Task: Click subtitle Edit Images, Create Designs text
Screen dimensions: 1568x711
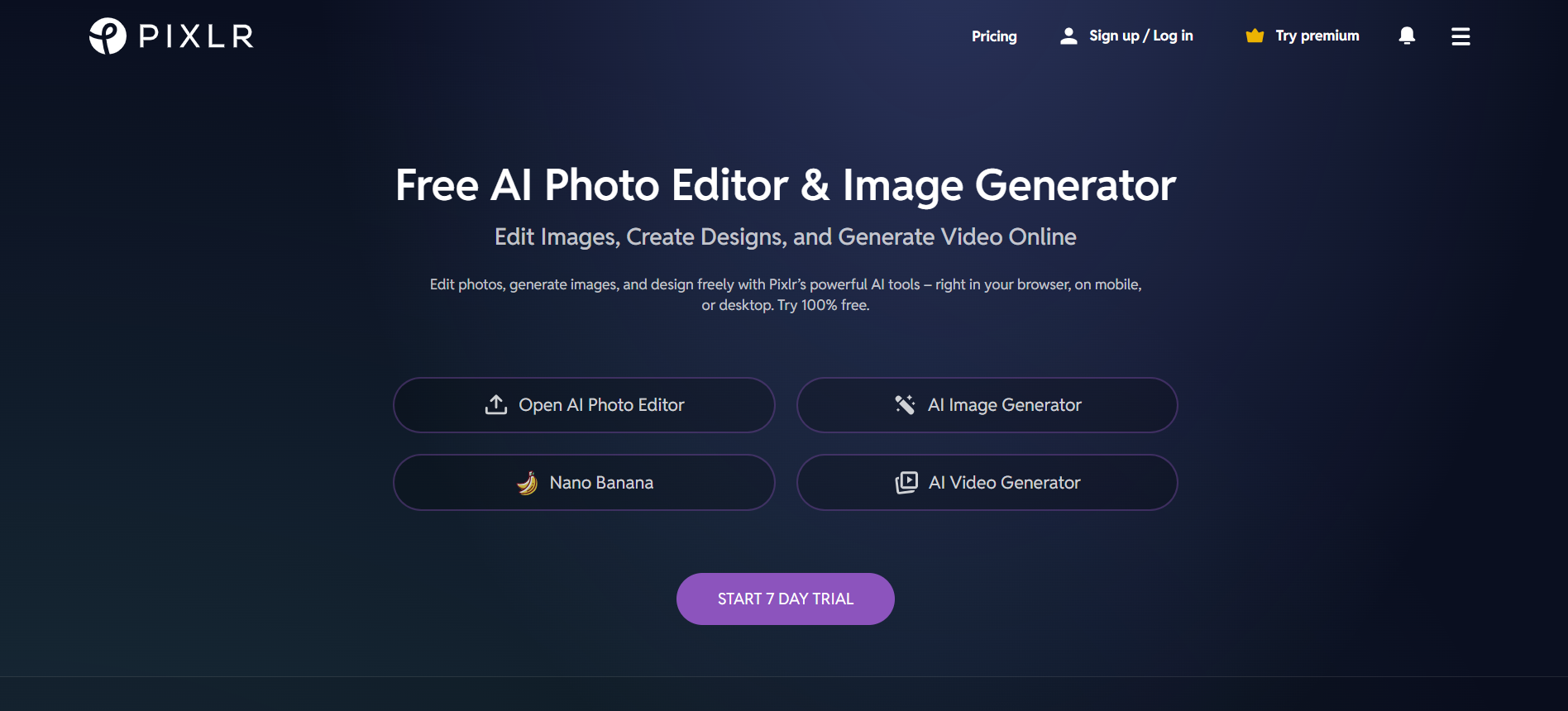Action: (786, 237)
